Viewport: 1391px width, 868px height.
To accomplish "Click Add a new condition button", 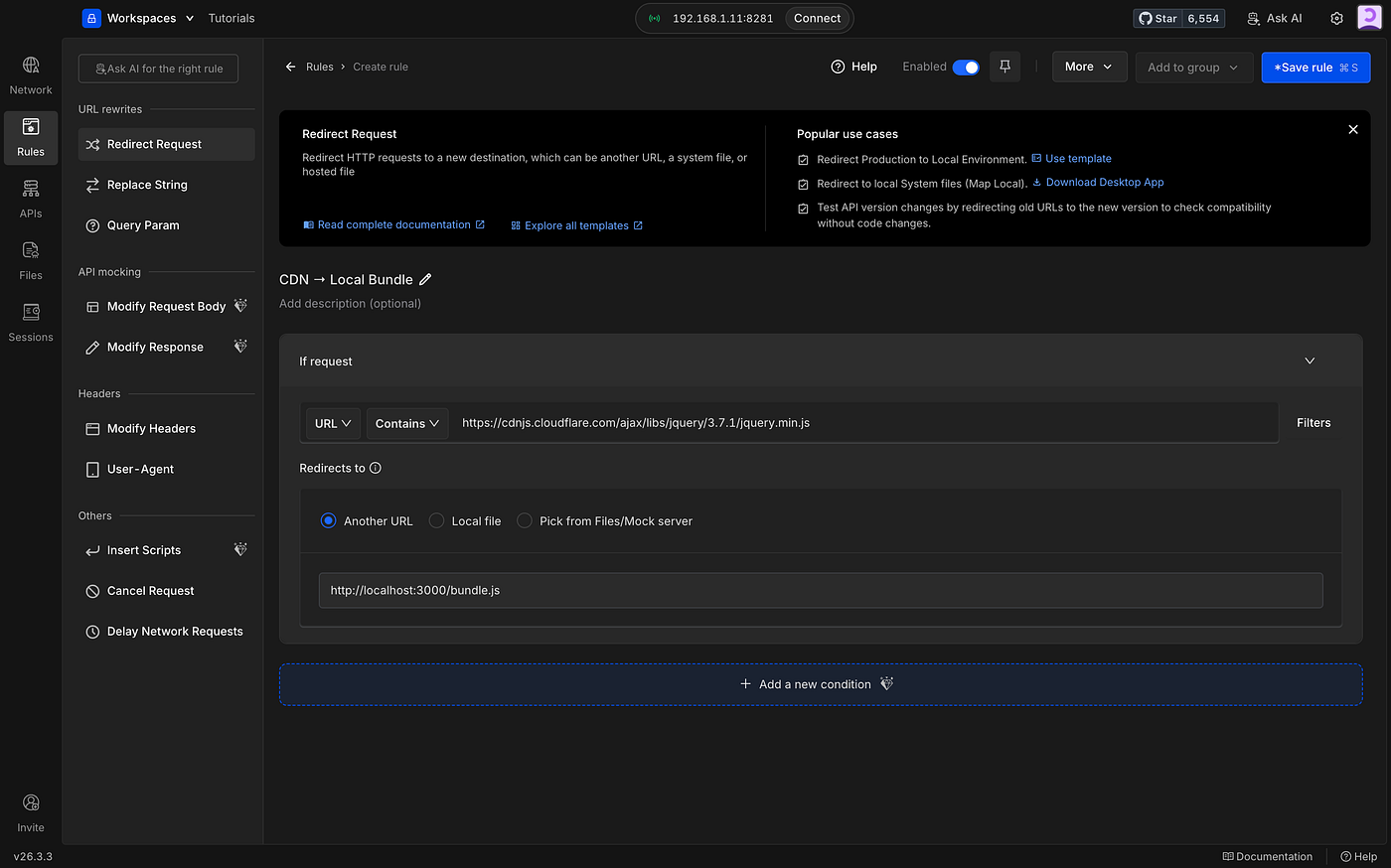I will click(821, 684).
